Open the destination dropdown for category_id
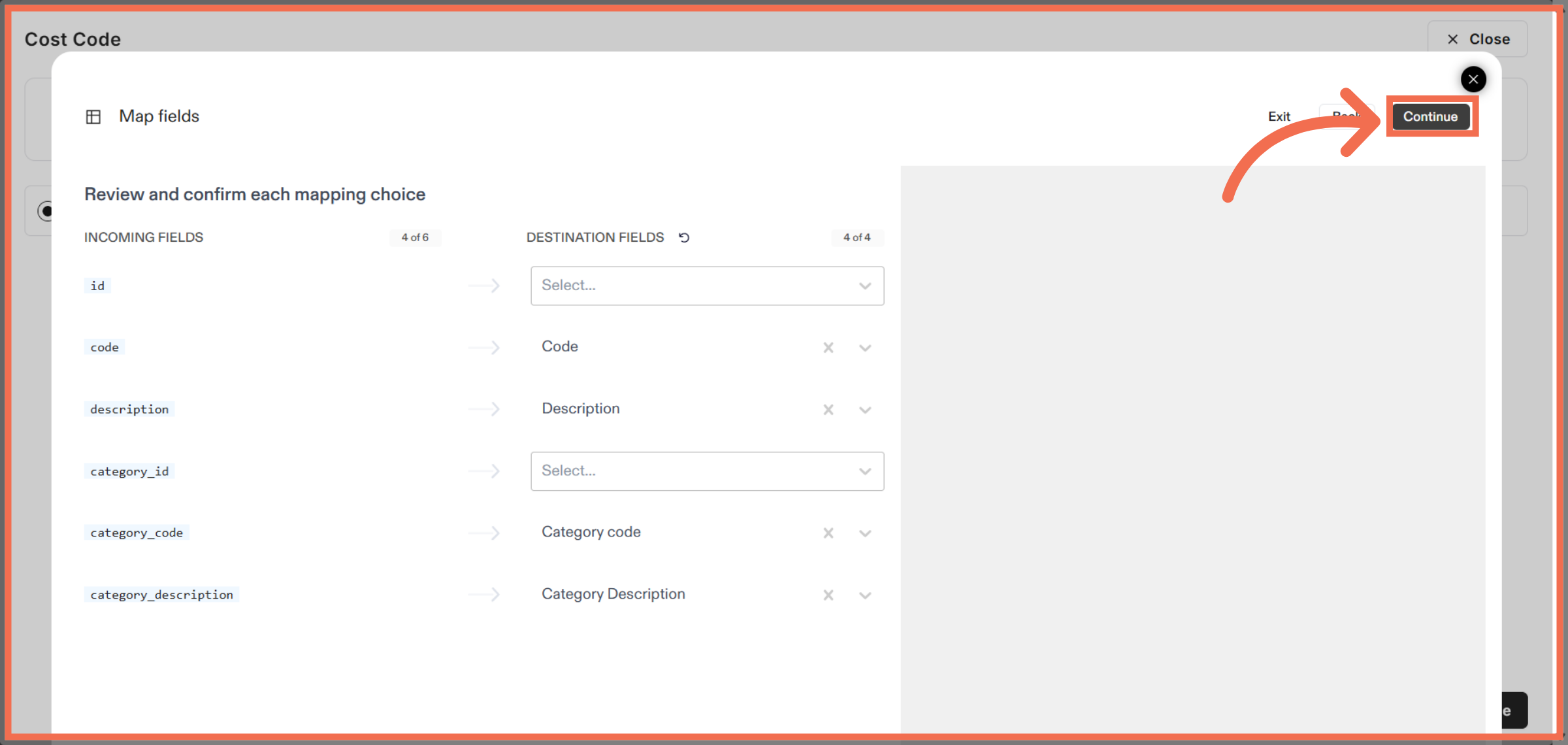Screen dimensions: 1568x745 click(707, 471)
